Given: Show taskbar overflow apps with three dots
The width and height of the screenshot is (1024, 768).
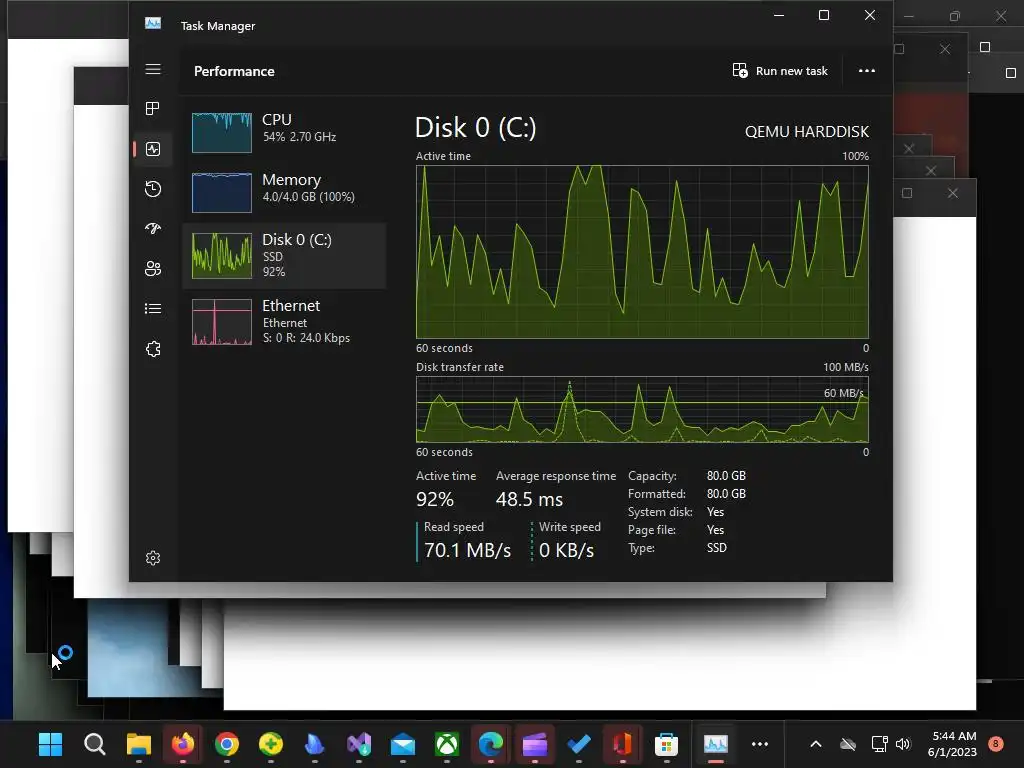Looking at the screenshot, I should coord(760,744).
